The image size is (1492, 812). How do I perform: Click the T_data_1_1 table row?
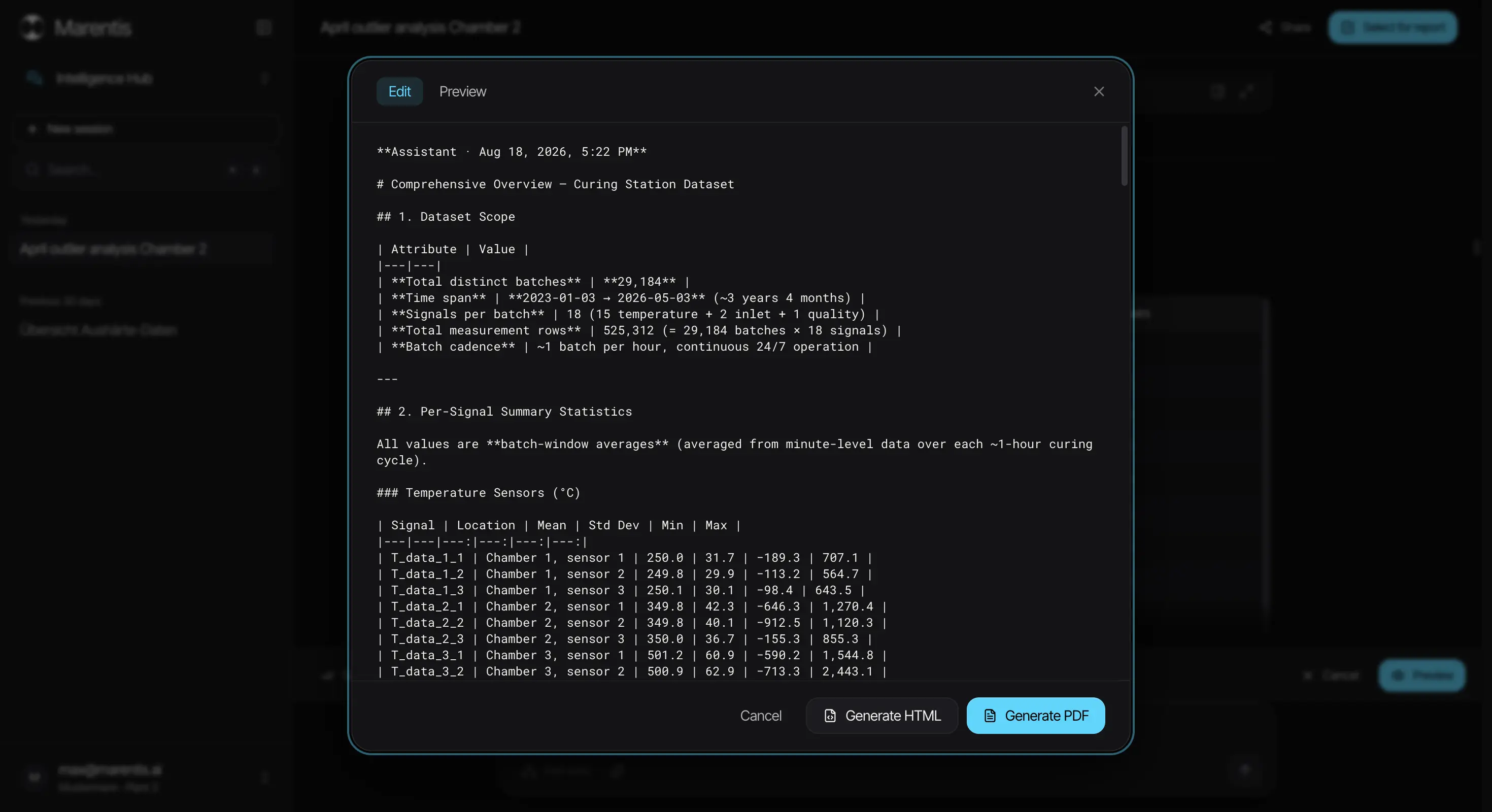624,557
